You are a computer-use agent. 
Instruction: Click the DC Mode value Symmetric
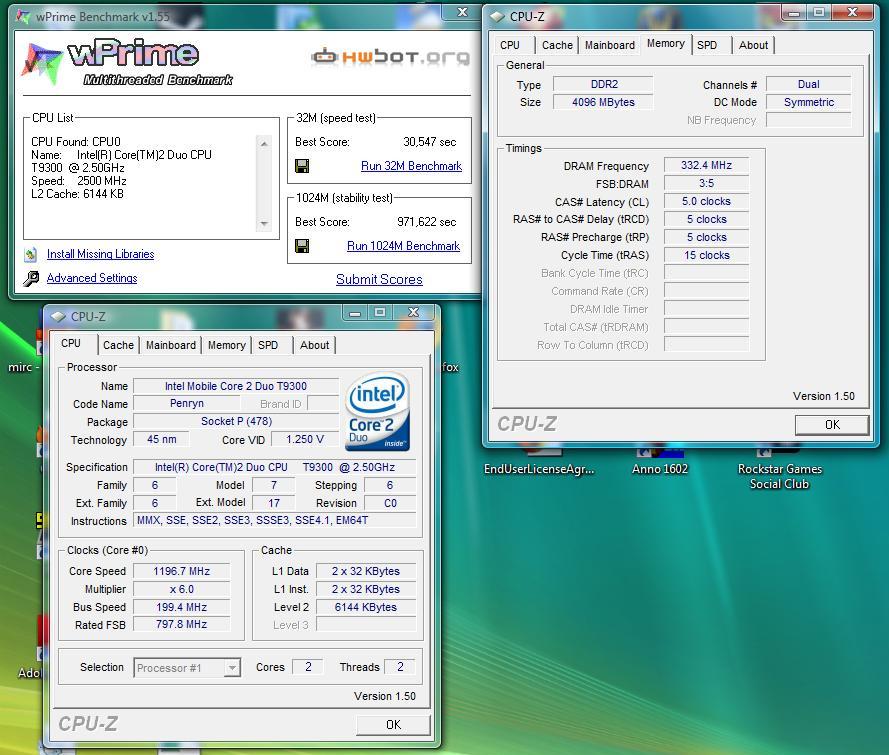(x=808, y=102)
